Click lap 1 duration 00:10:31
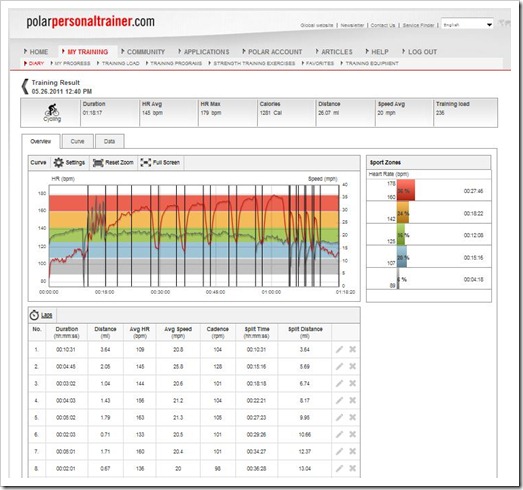The image size is (523, 490). point(66,350)
